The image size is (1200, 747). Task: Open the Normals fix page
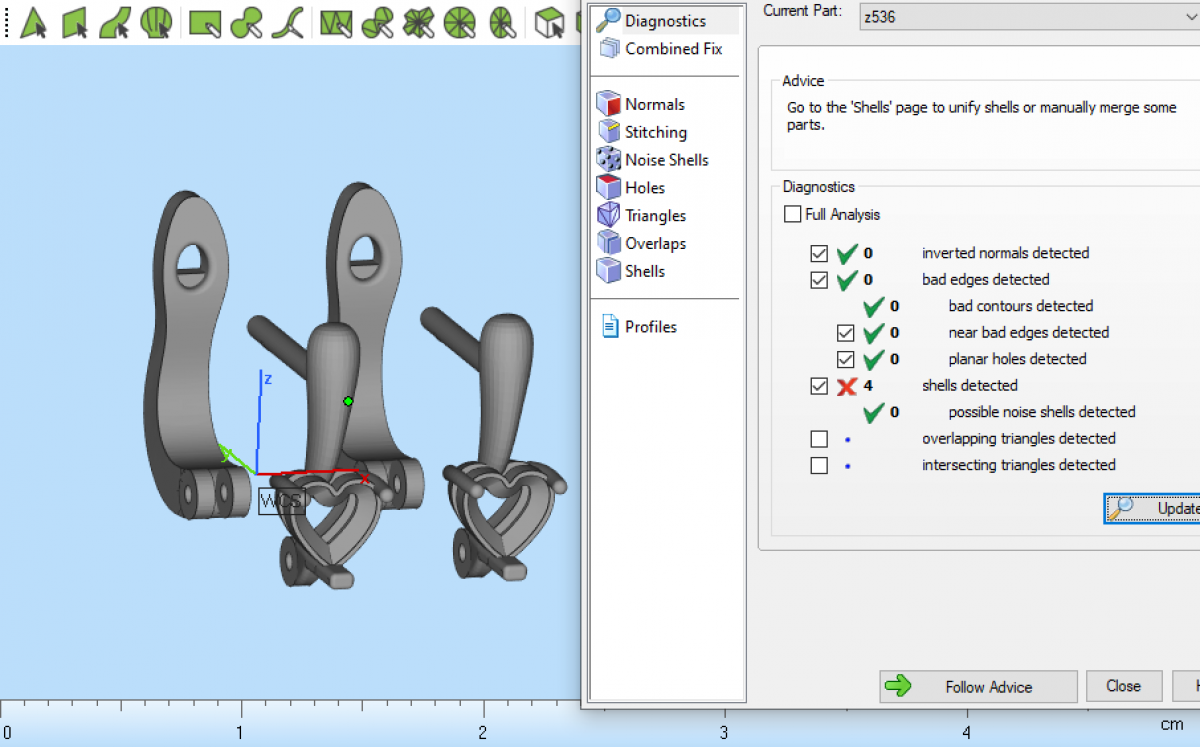tap(654, 104)
